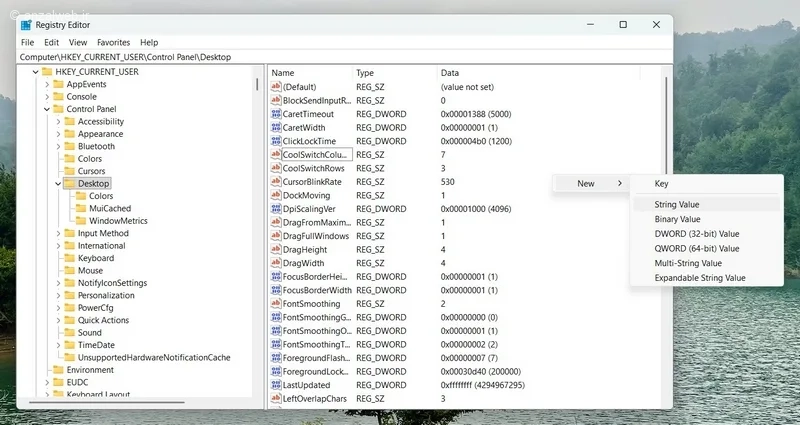Viewport: 800px width, 425px height.
Task: Click the DWORD icon beside ClickLockTime
Action: [x=276, y=141]
